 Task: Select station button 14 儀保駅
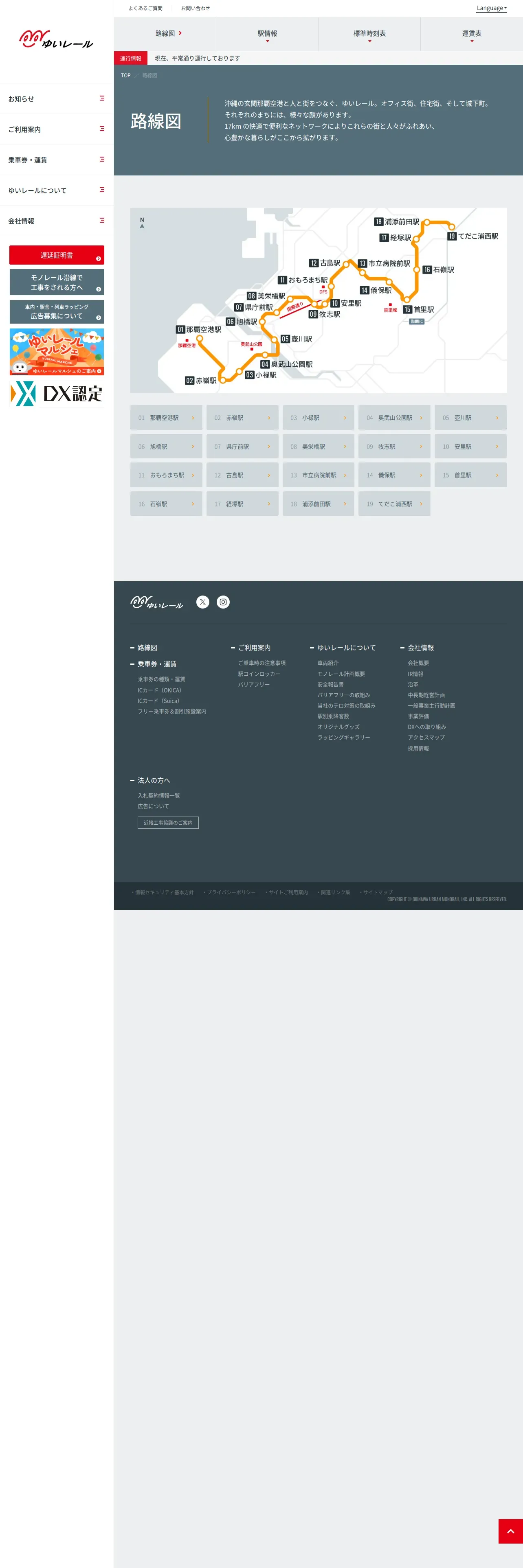[395, 475]
